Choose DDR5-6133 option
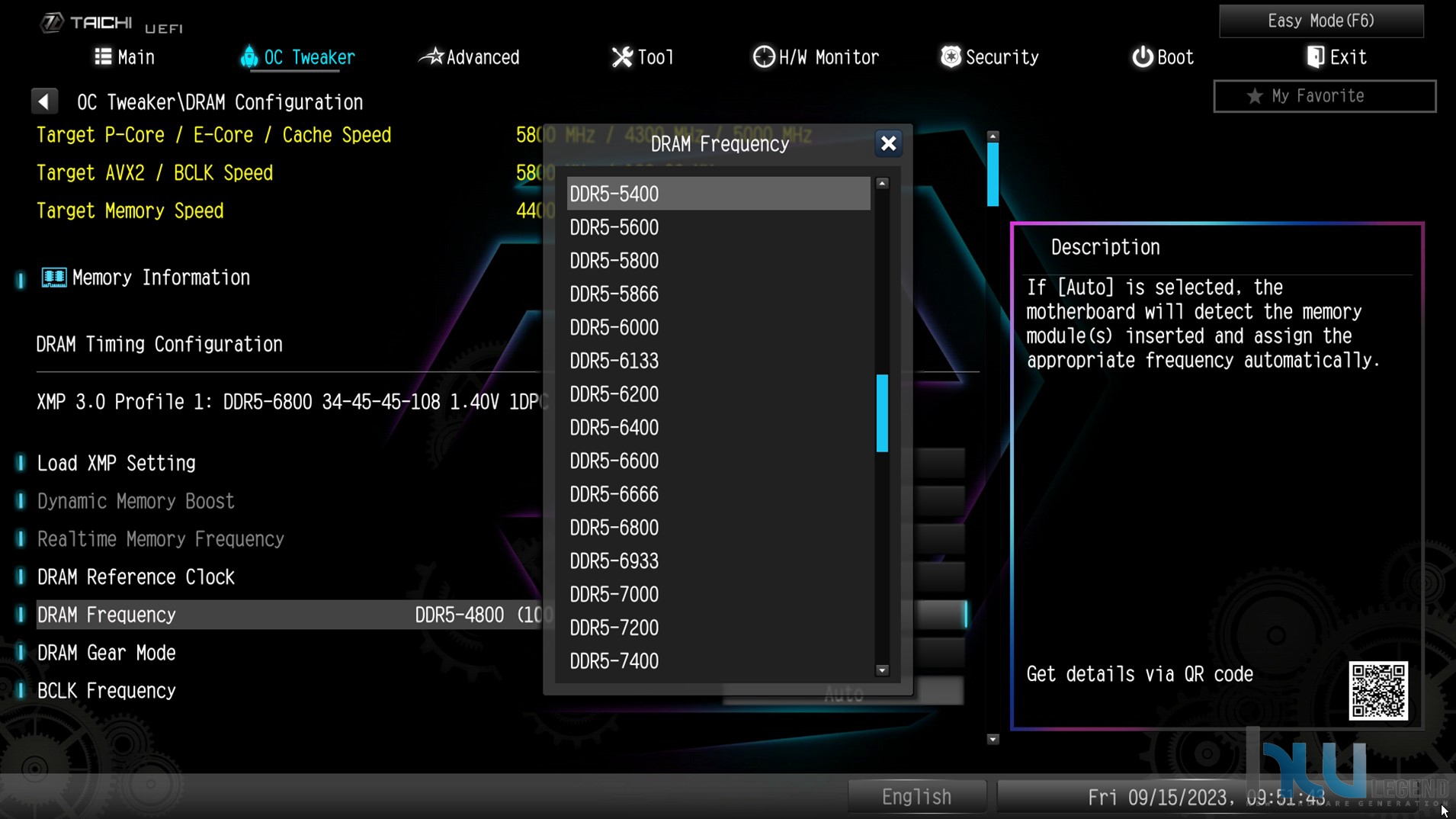The image size is (1456, 819). click(x=718, y=361)
